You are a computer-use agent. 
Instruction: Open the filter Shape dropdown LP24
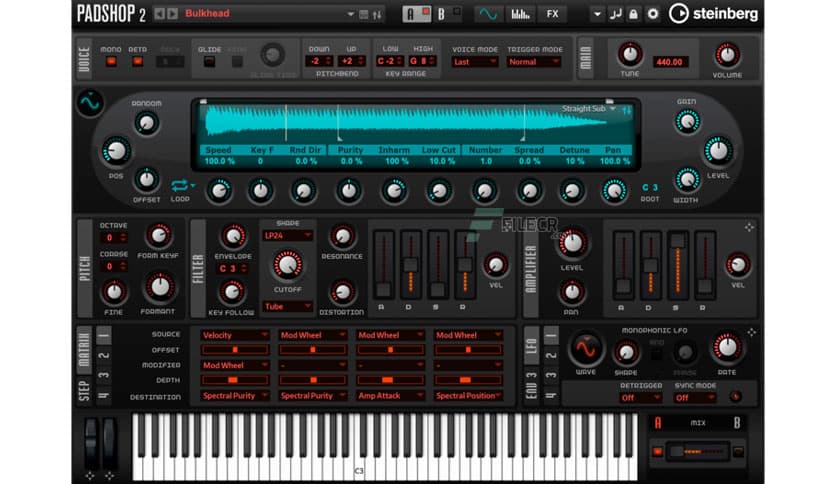point(287,235)
